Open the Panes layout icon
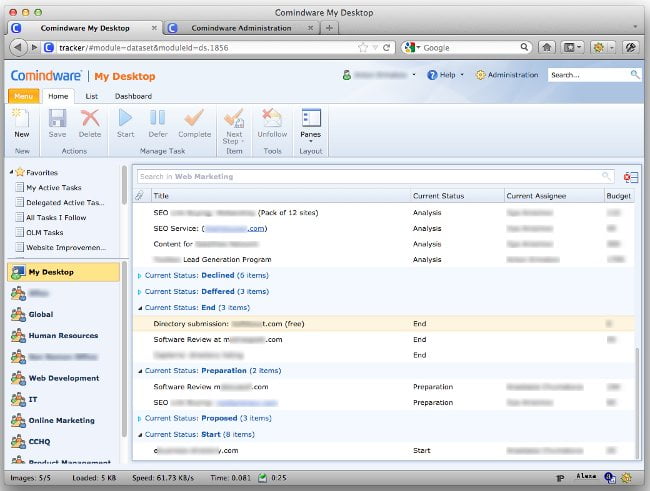The width and height of the screenshot is (650, 491). click(x=311, y=118)
